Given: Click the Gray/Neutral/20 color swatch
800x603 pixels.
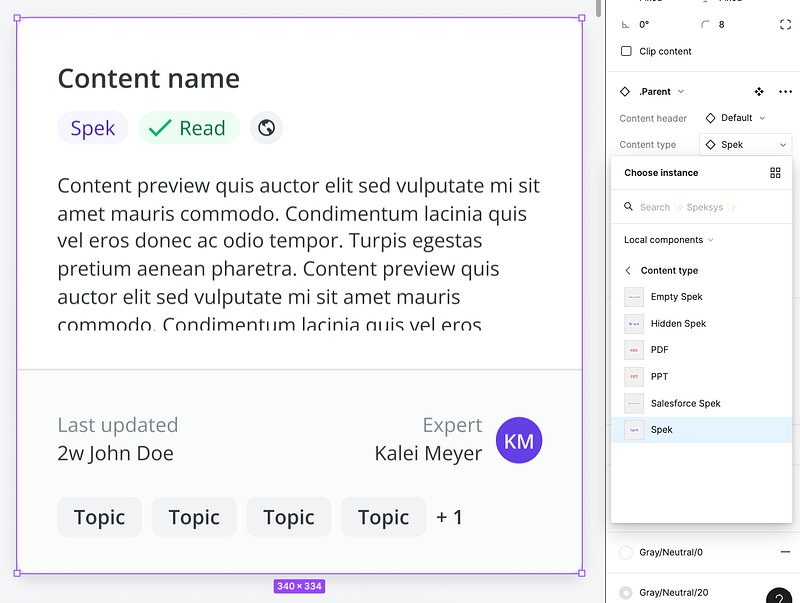Looking at the screenshot, I should pyautogui.click(x=626, y=593).
